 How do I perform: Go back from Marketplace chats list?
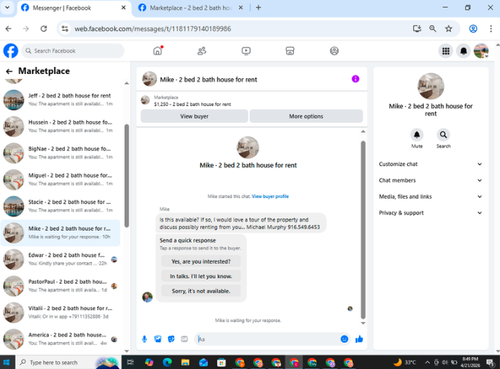pos(9,71)
